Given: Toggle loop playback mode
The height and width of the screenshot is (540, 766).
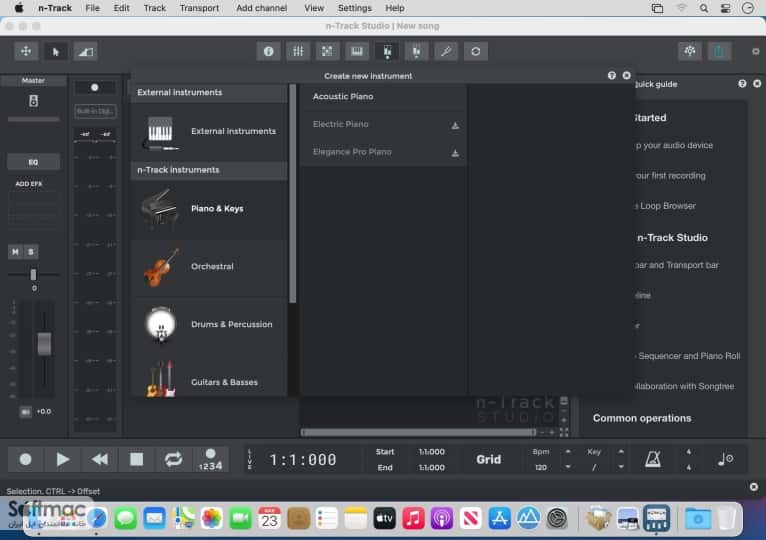Looking at the screenshot, I should pos(173,459).
